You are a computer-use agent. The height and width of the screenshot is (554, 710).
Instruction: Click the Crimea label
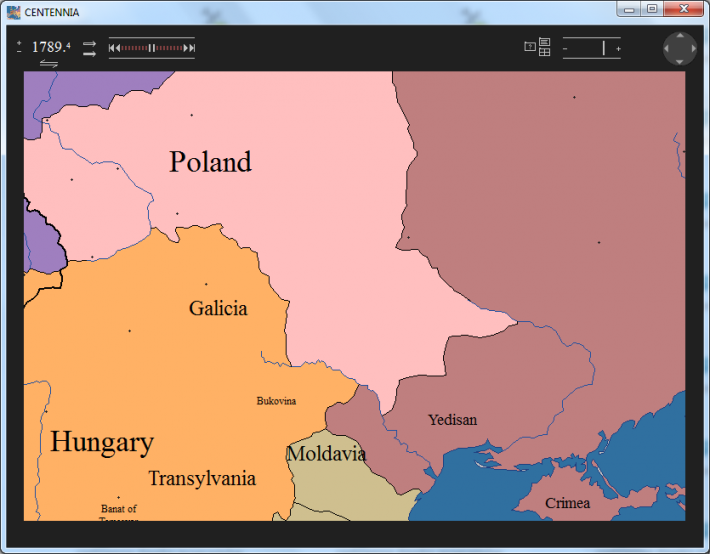(x=567, y=503)
